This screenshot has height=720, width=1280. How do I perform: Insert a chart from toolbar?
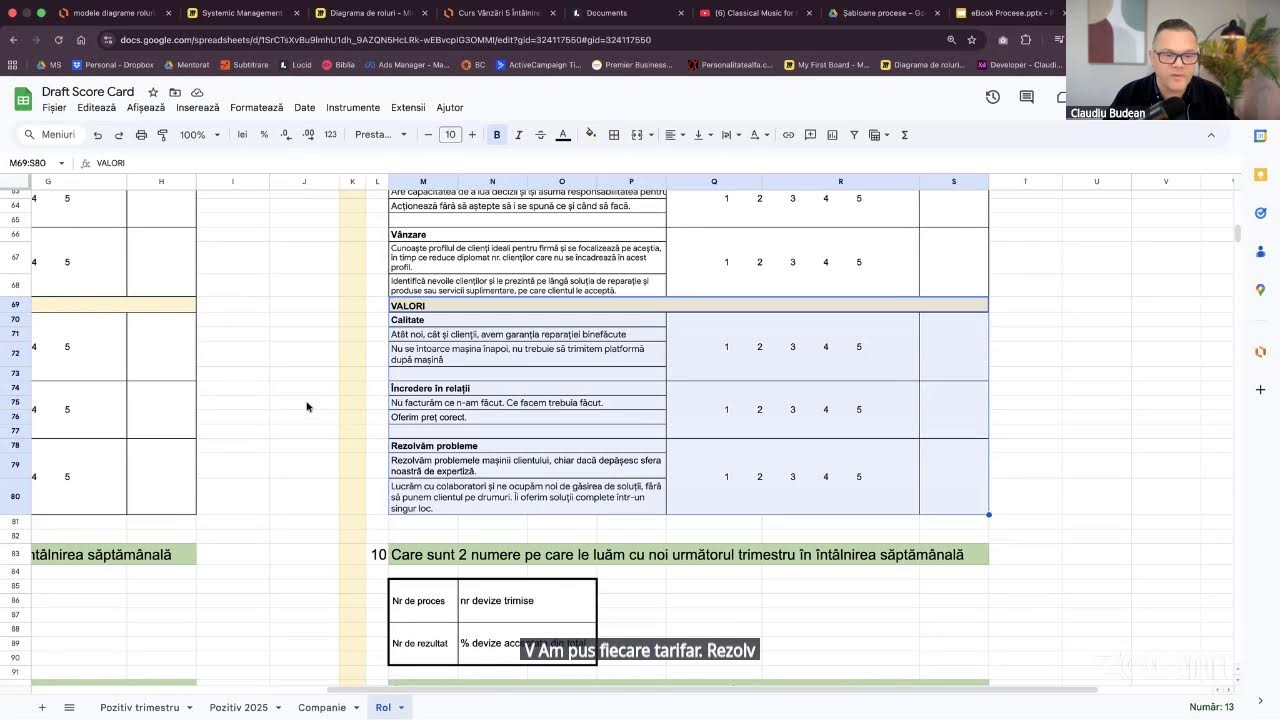coord(832,135)
